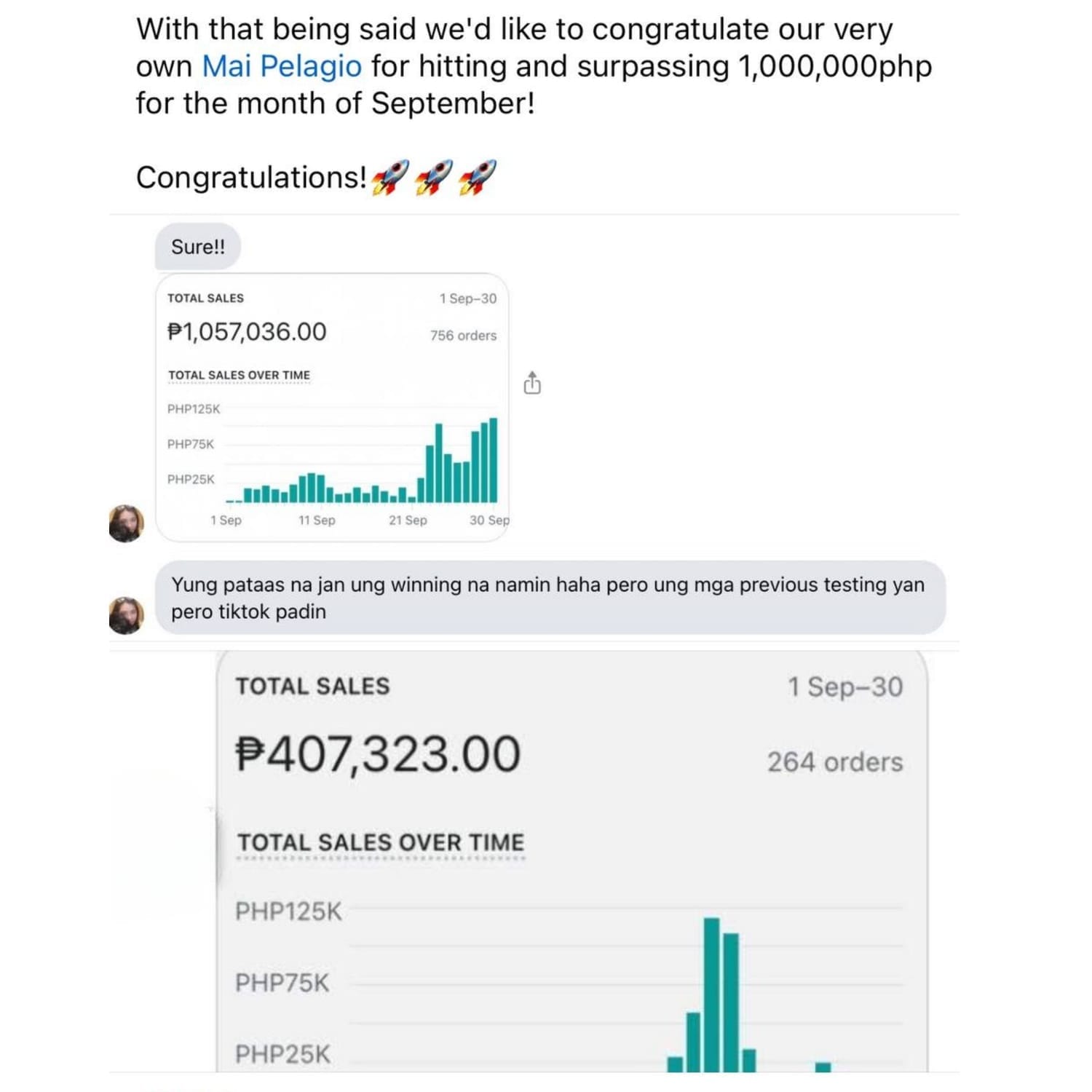The width and height of the screenshot is (1092, 1092).
Task: Open the avatar next to the small sales chart
Action: (x=126, y=523)
